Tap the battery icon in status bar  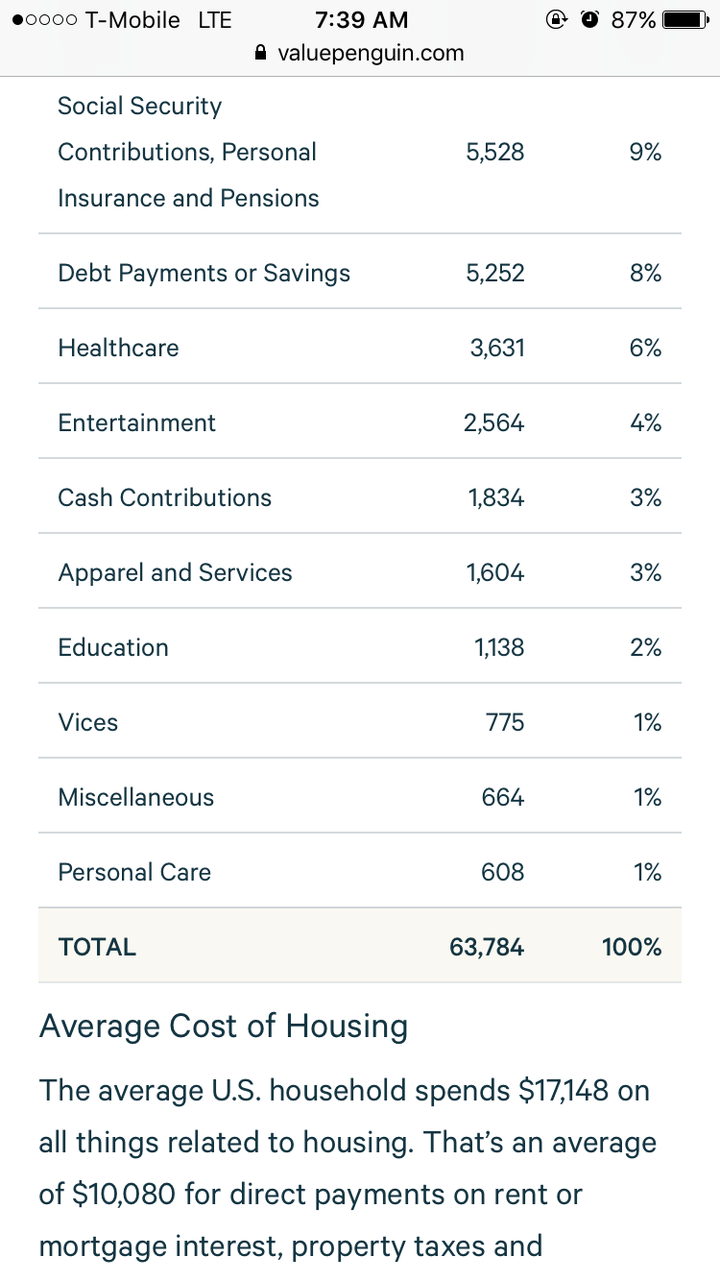[x=686, y=20]
